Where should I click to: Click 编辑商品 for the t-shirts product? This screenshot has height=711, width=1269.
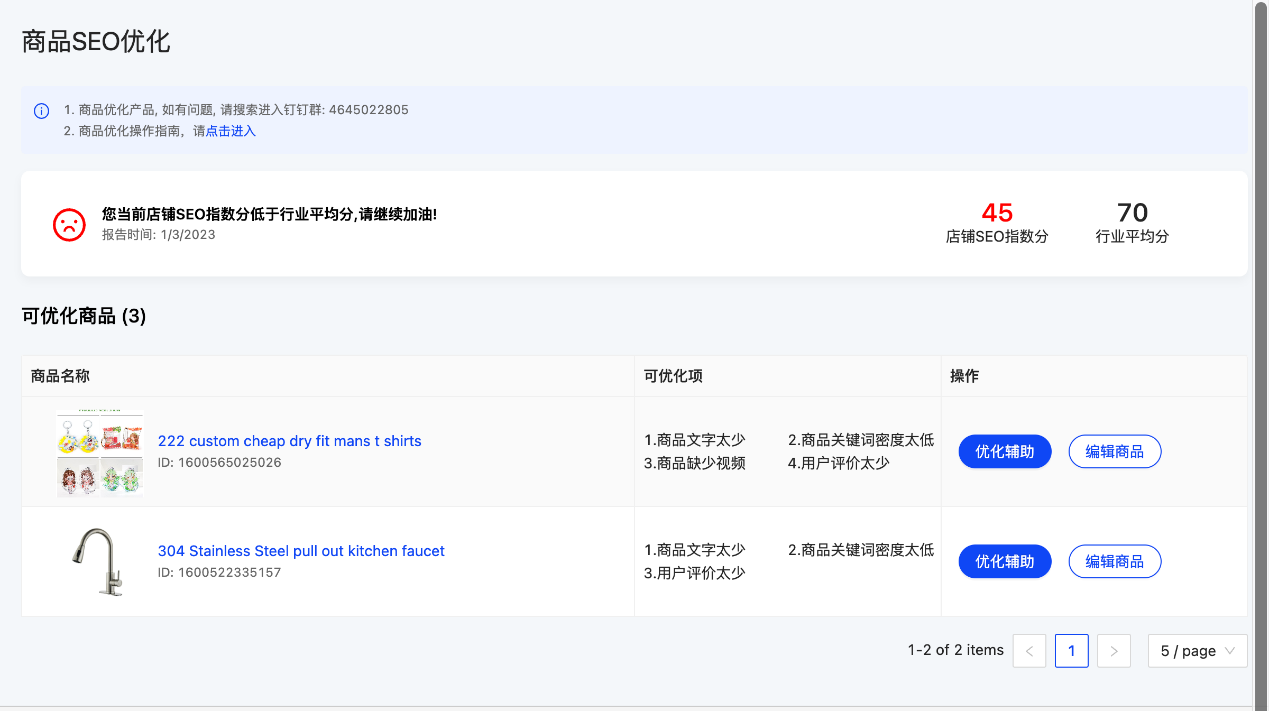click(1114, 451)
